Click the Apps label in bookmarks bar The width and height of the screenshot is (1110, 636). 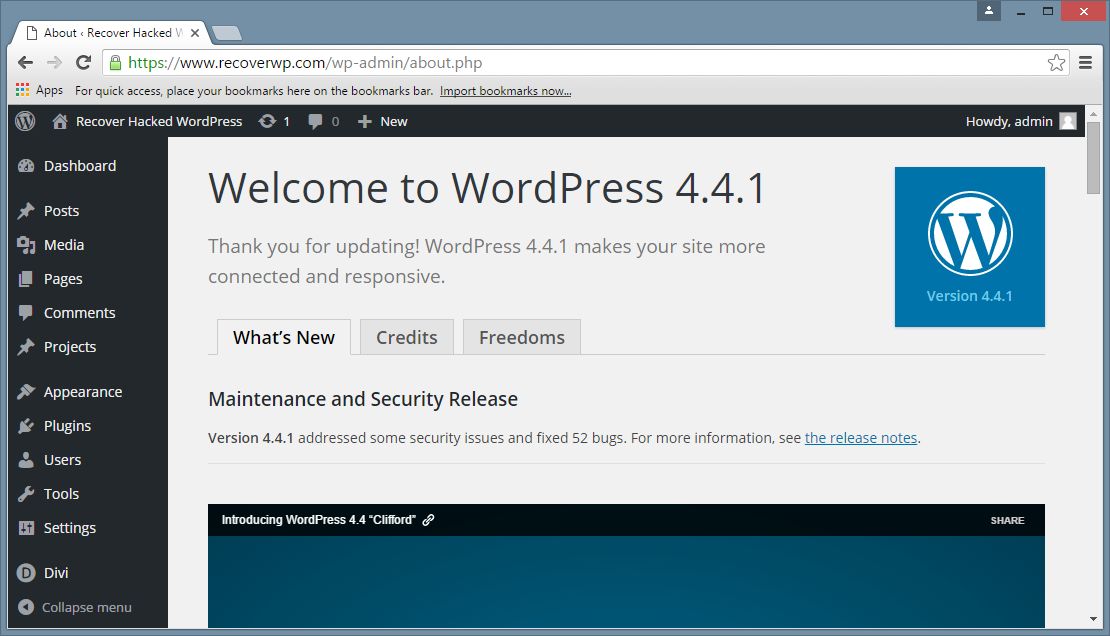(x=50, y=91)
